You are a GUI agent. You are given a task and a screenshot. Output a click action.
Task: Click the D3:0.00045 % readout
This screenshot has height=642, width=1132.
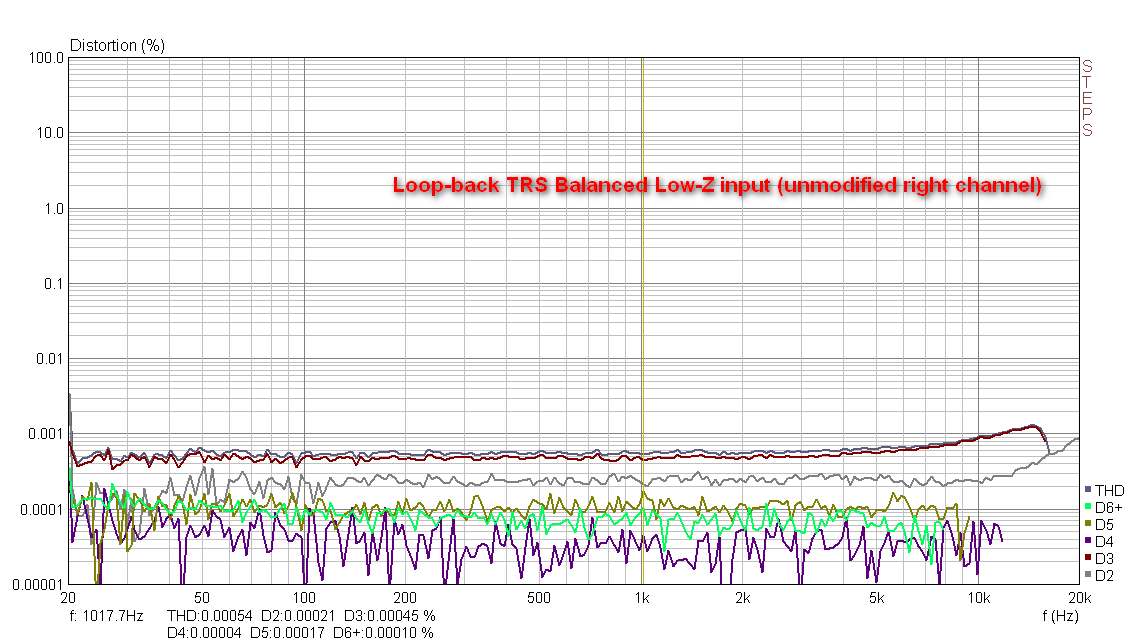389,616
